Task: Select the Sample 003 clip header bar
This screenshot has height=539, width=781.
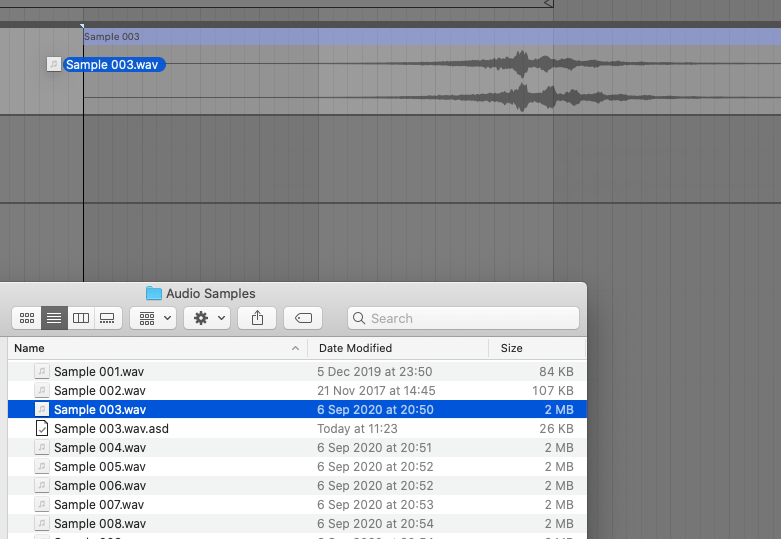Action: (400, 37)
